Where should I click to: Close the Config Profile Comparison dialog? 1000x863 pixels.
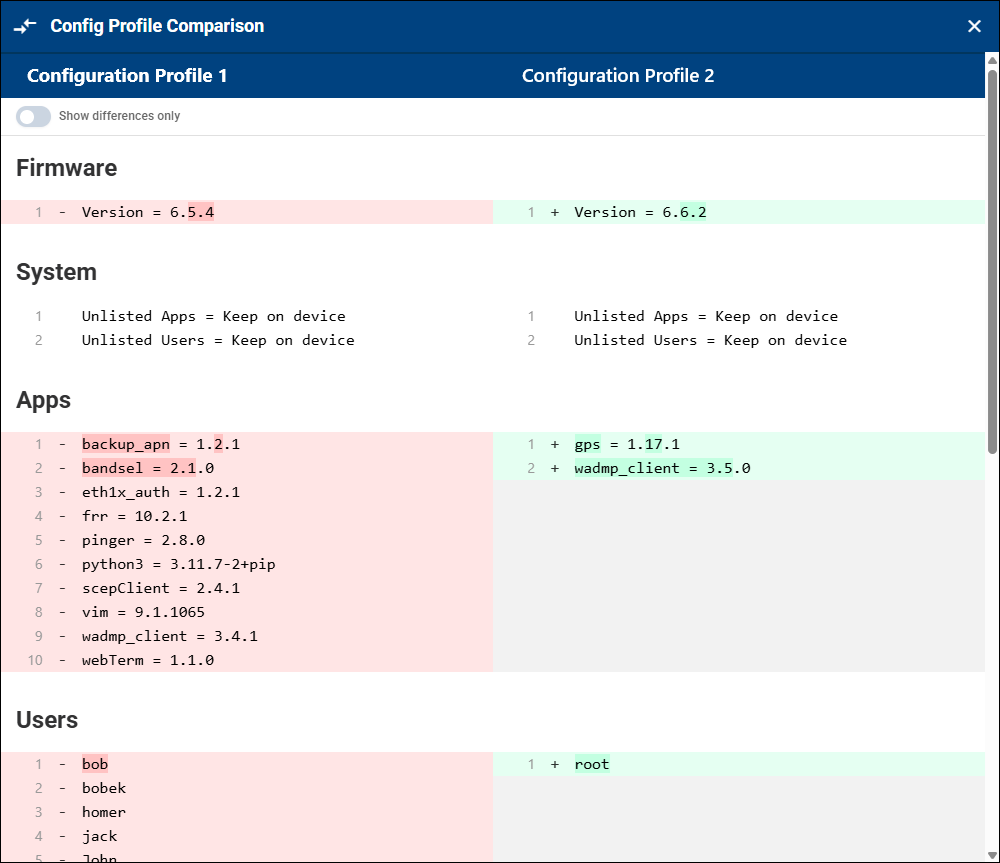click(974, 26)
